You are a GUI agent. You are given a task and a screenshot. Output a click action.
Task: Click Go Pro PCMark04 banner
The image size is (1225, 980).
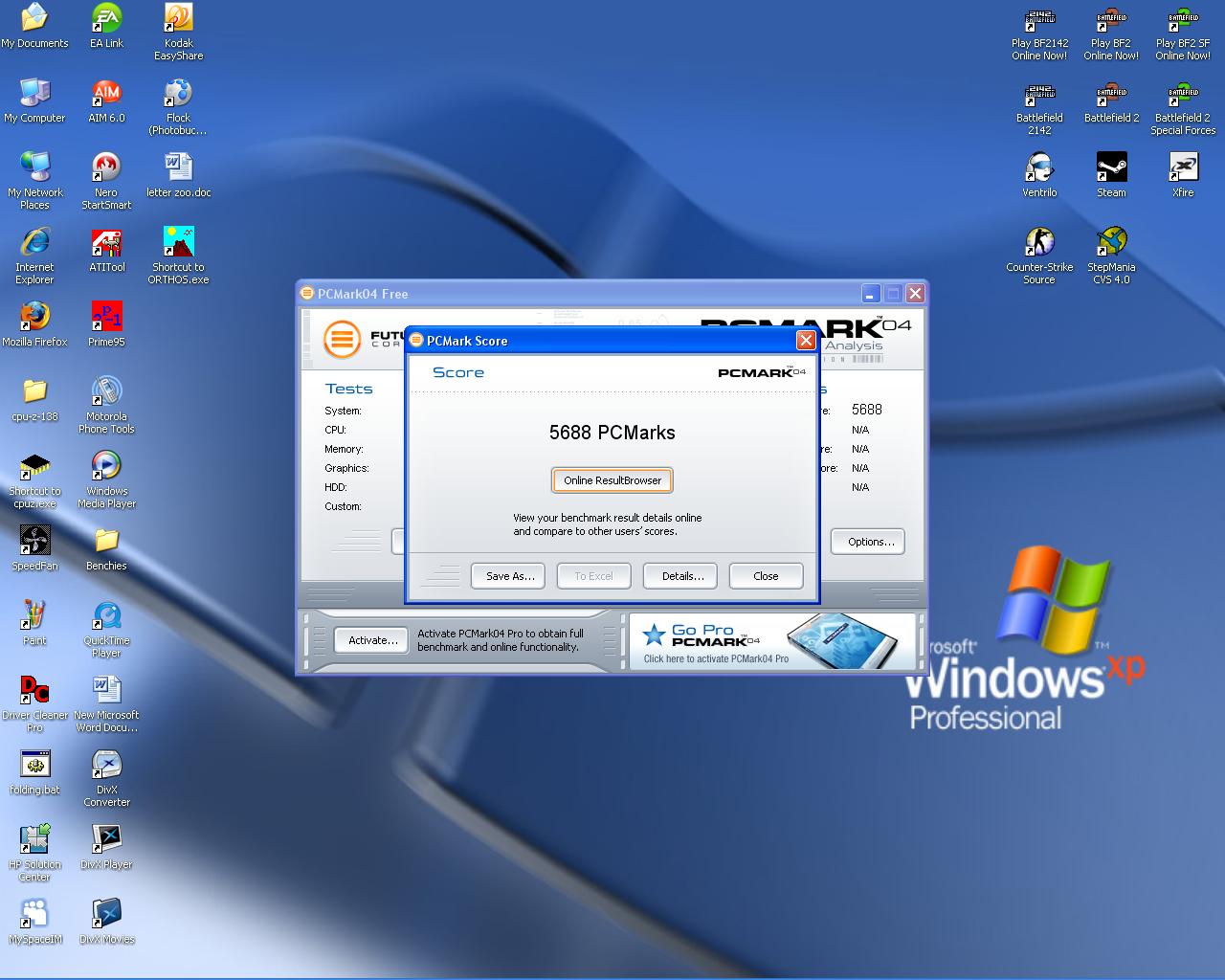pos(772,641)
